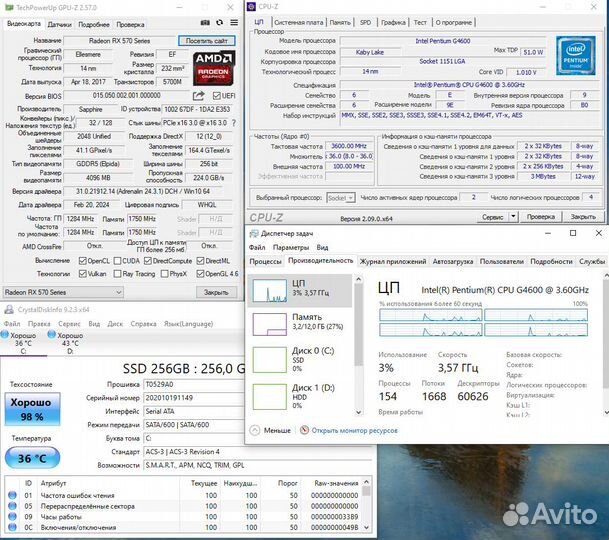Click AMD Radeon logo in GPU-Z
The height and width of the screenshot is (540, 609).
coord(214,68)
